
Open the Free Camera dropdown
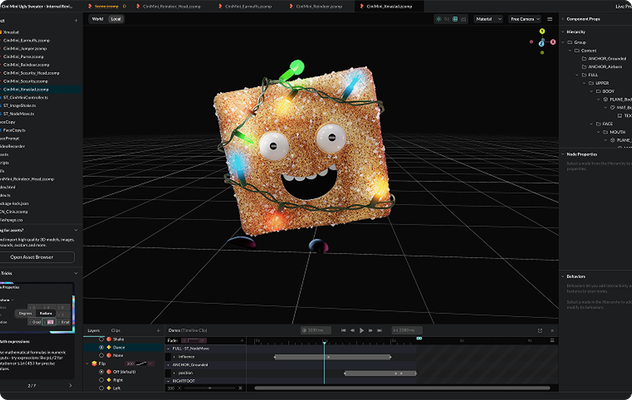tap(524, 19)
